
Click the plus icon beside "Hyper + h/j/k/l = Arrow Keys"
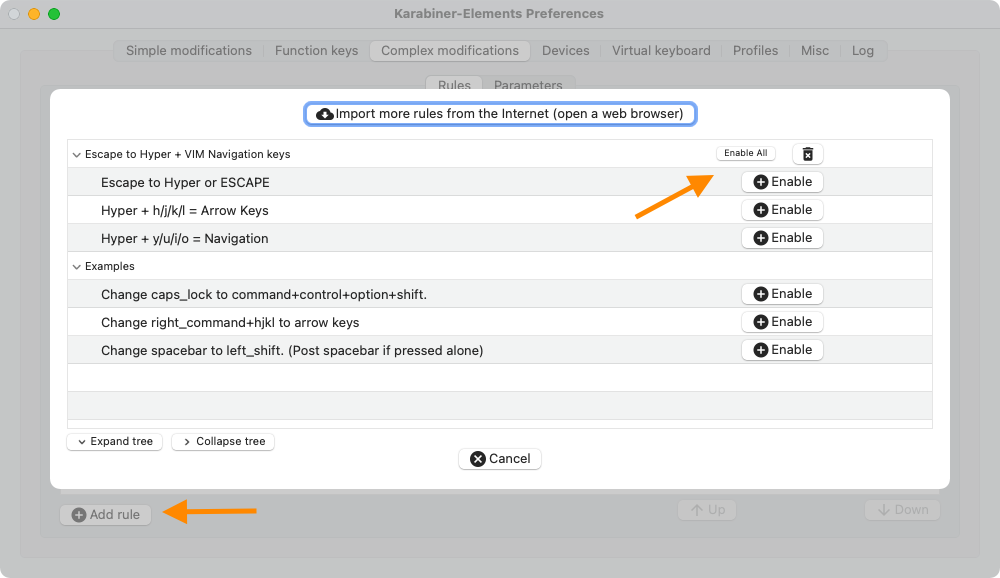pyautogui.click(x=762, y=209)
